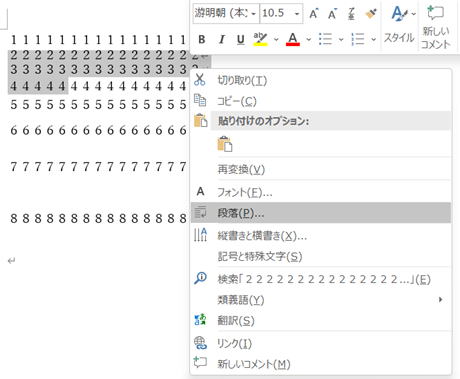Click the phonetic guide (ruby) icon
The image size is (460, 379).
coord(351,14)
